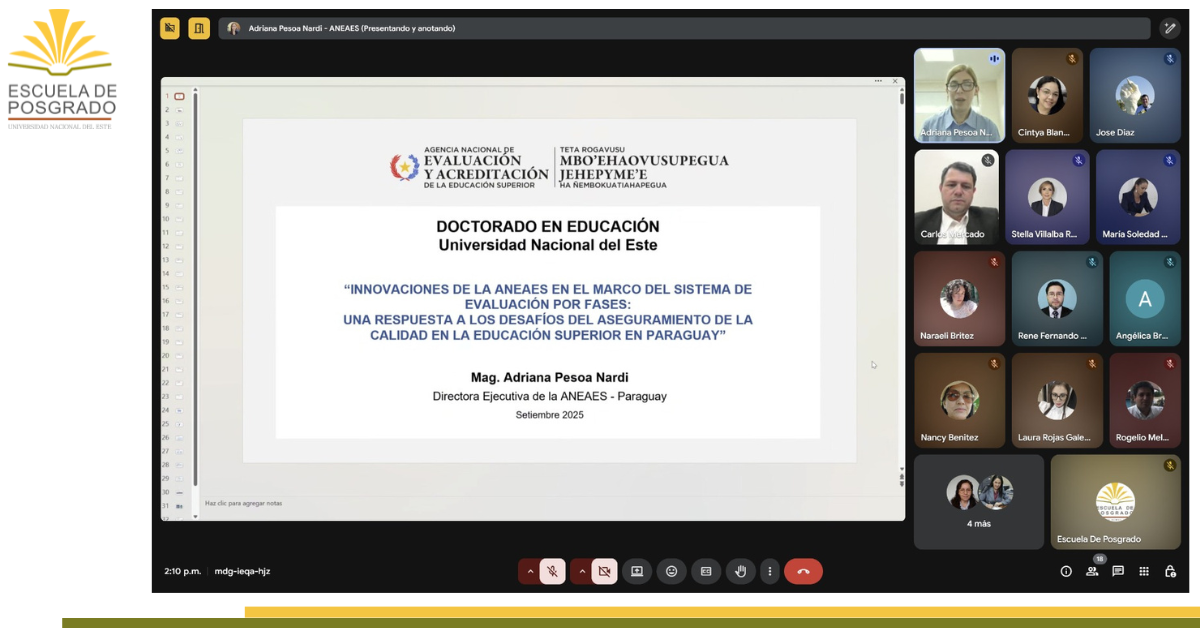The height and width of the screenshot is (628, 1200).
Task: Open the '4 más' additional participants tile
Action: pyautogui.click(x=979, y=502)
